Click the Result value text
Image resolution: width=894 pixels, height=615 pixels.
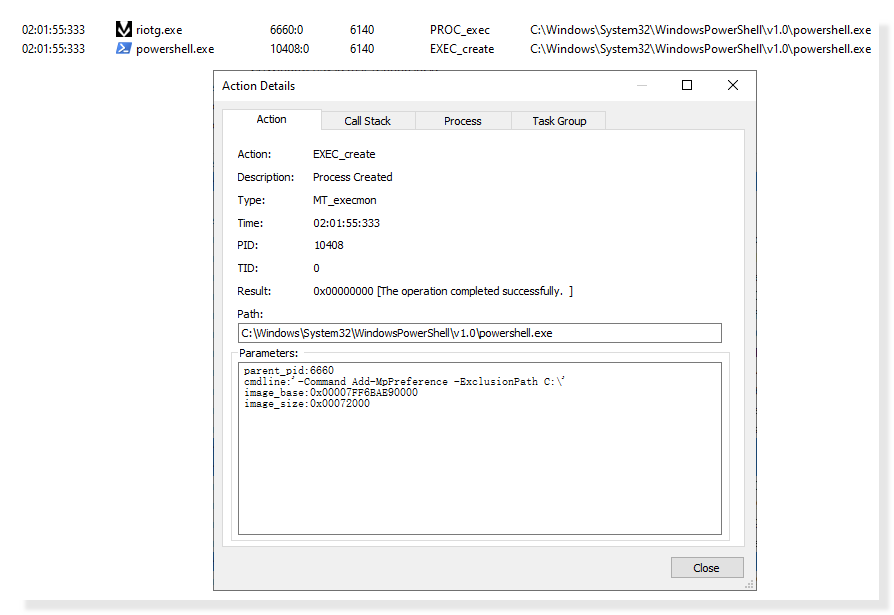[443, 291]
